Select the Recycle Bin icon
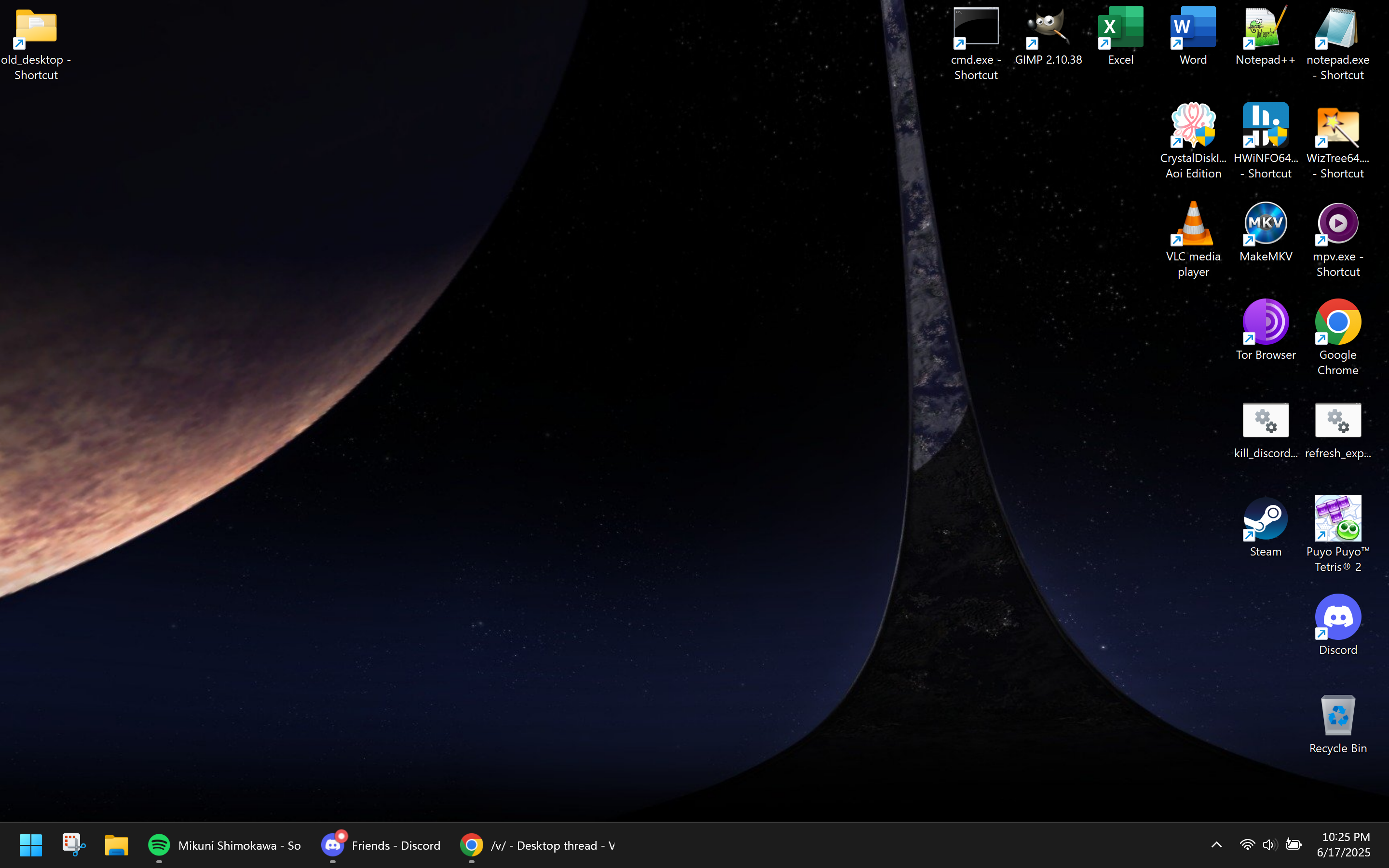Viewport: 1389px width, 868px height. pyautogui.click(x=1337, y=724)
